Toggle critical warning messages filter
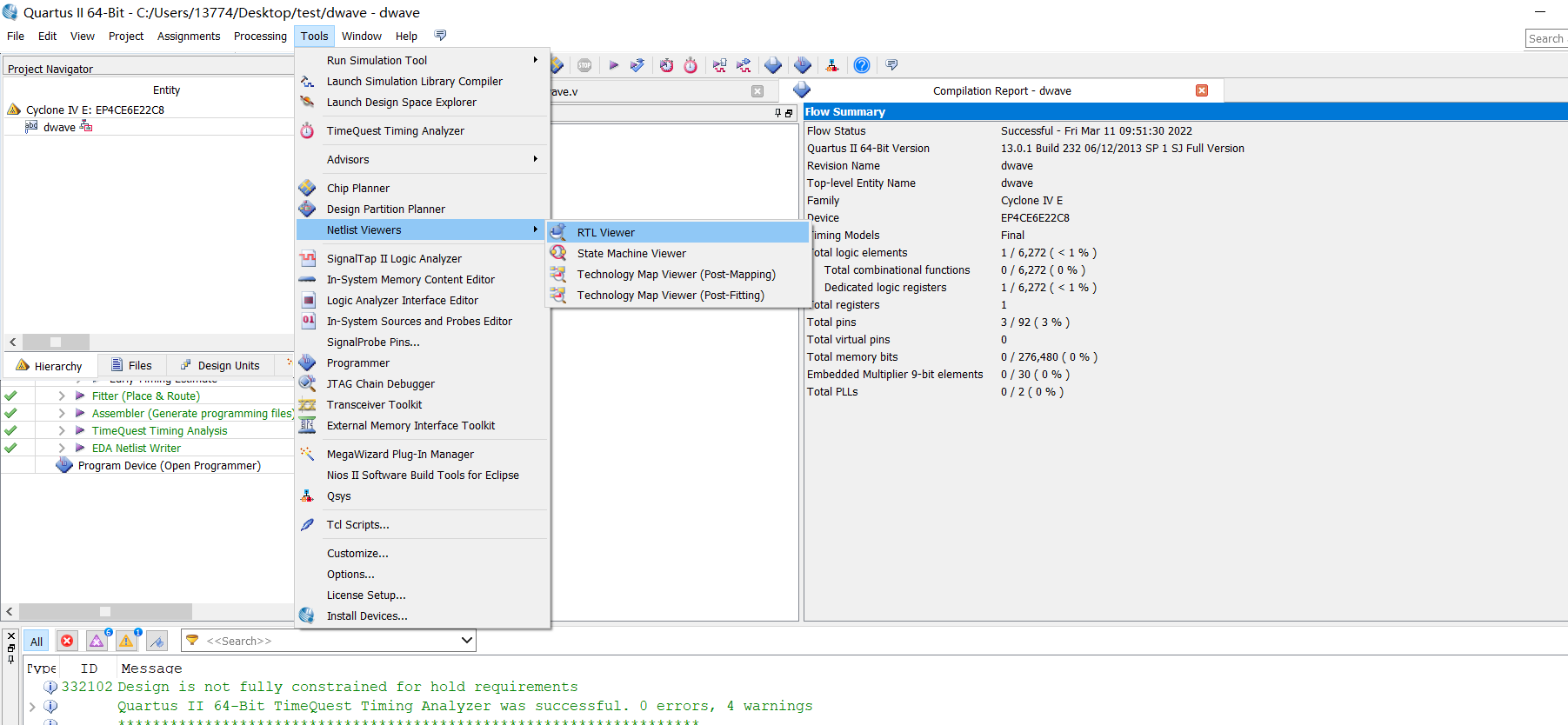Screen dimensions: 1568x725 point(97,642)
